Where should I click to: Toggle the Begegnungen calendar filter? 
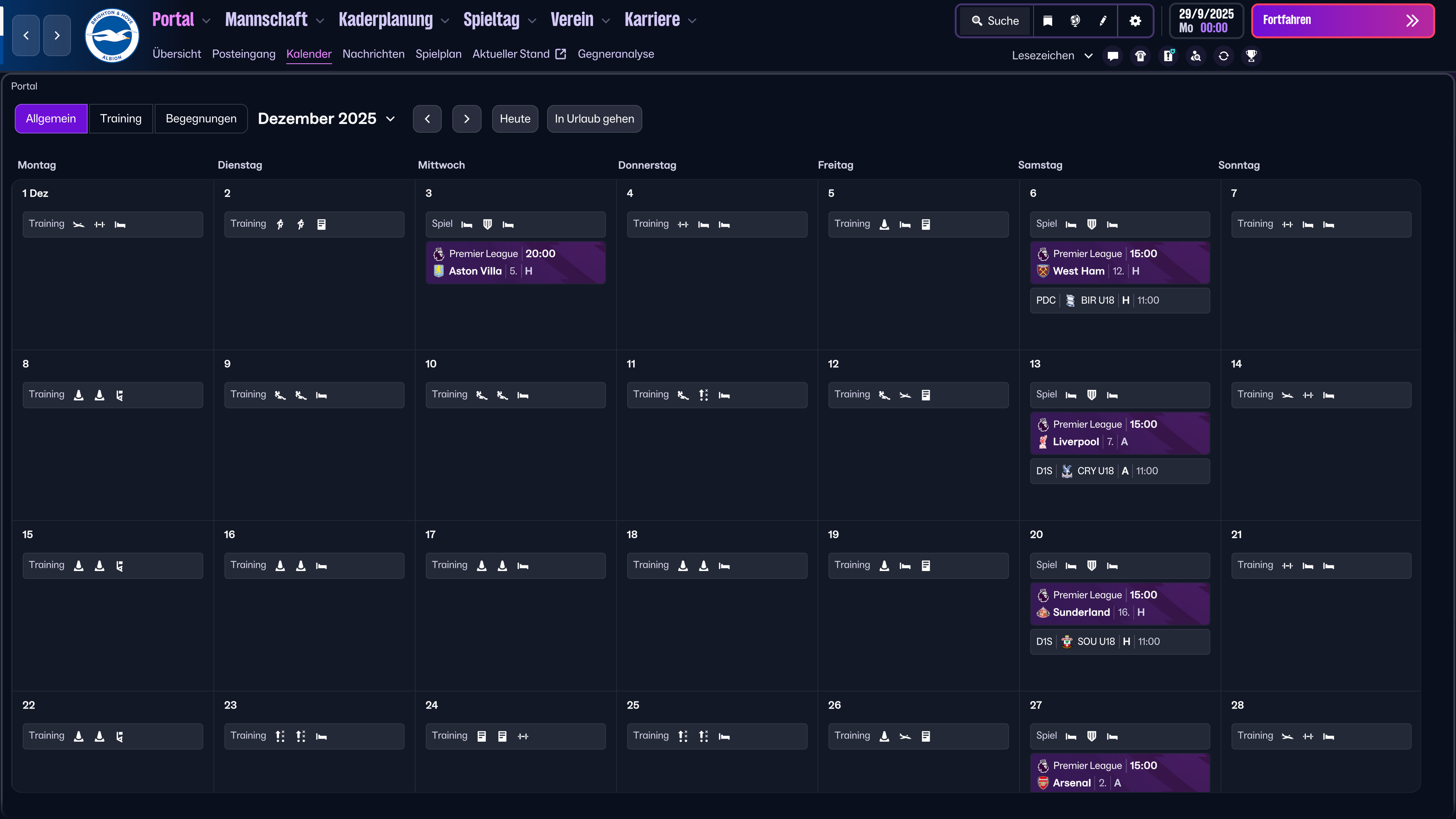[201, 118]
